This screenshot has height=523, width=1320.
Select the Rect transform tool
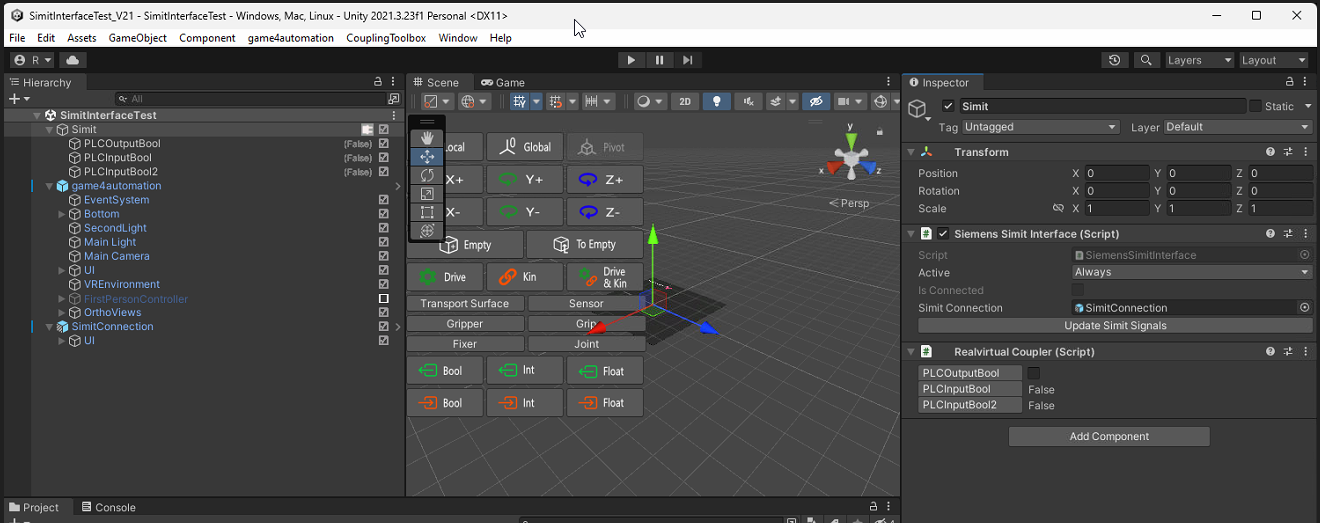(x=427, y=212)
